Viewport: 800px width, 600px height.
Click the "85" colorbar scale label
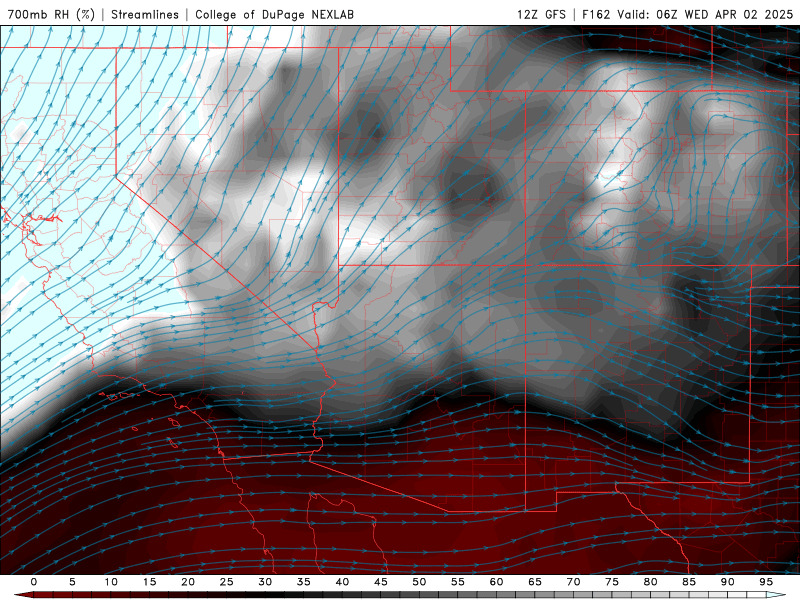pos(689,582)
